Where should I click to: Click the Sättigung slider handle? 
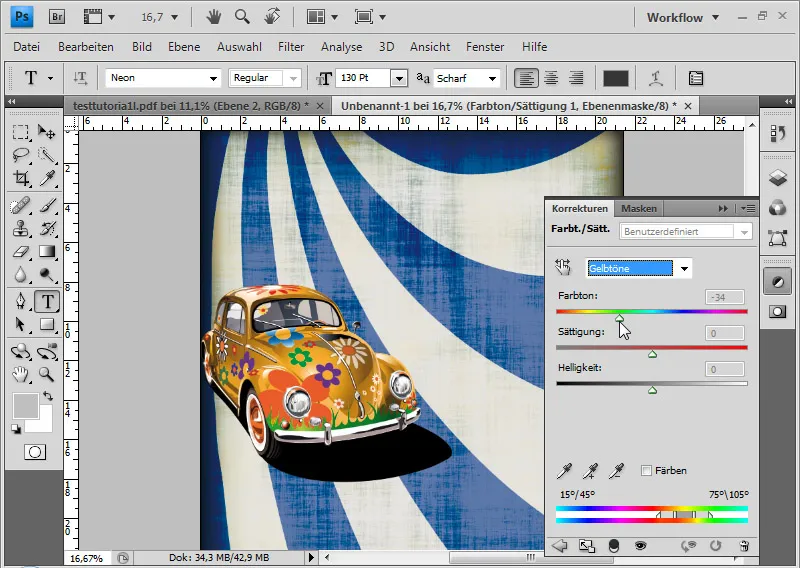(652, 354)
